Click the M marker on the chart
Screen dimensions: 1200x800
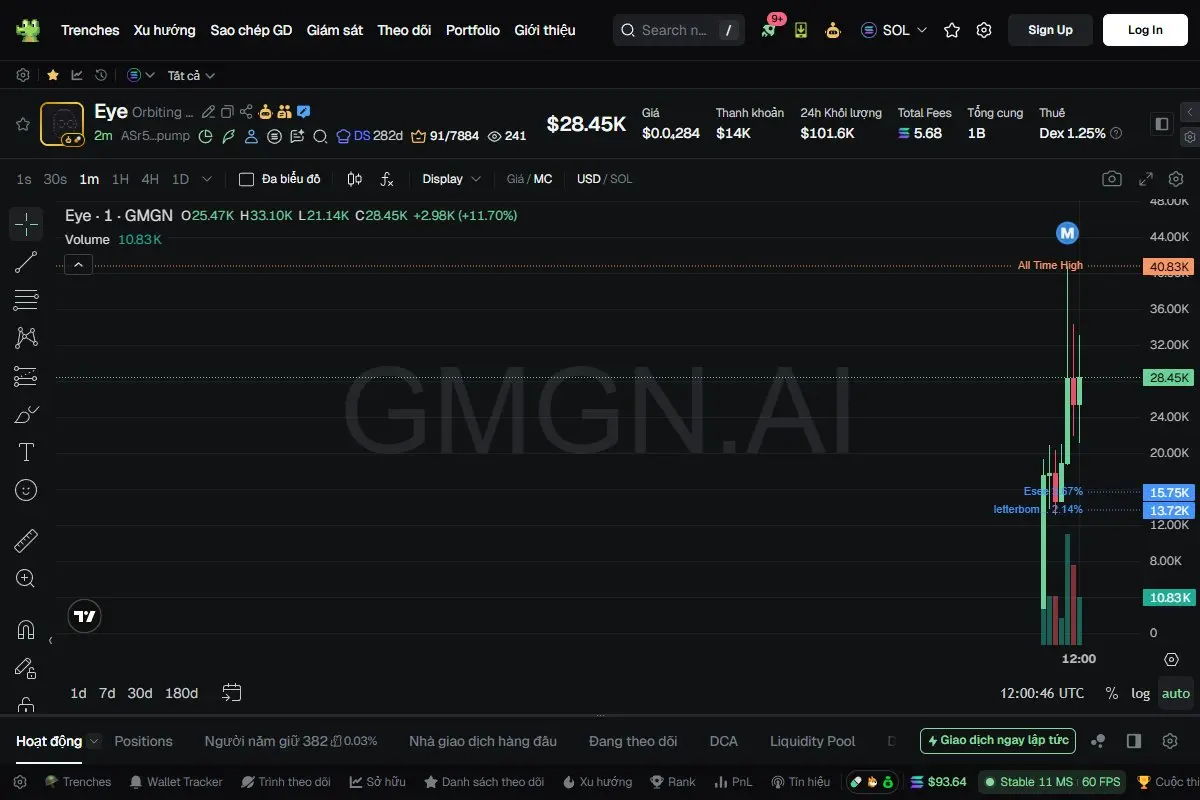(1067, 233)
